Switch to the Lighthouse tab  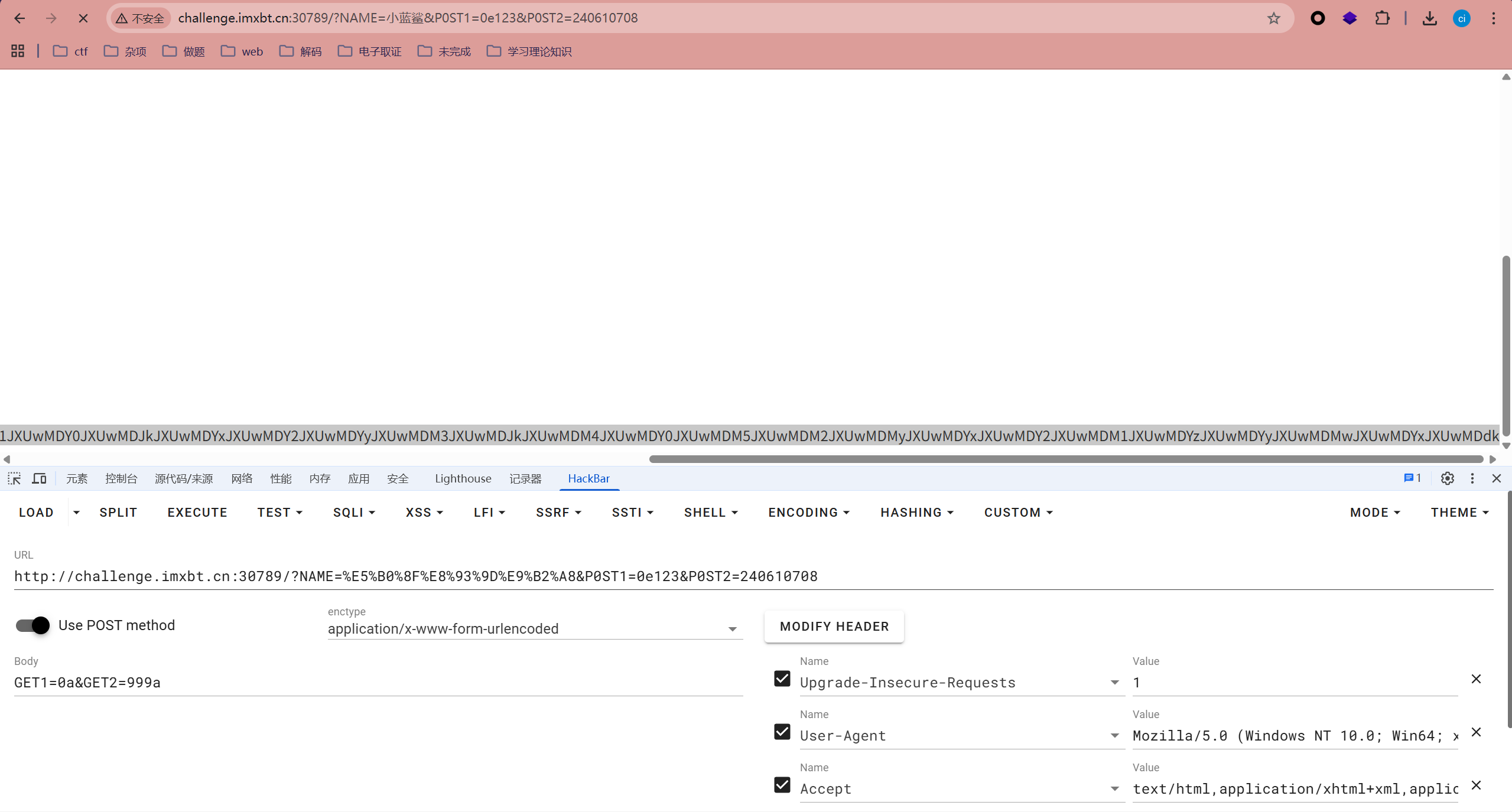(463, 478)
